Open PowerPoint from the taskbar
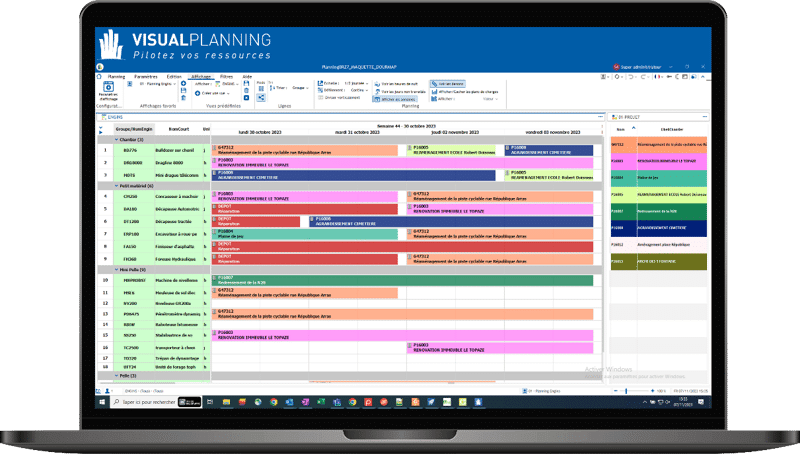The width and height of the screenshot is (800, 454). 368,402
